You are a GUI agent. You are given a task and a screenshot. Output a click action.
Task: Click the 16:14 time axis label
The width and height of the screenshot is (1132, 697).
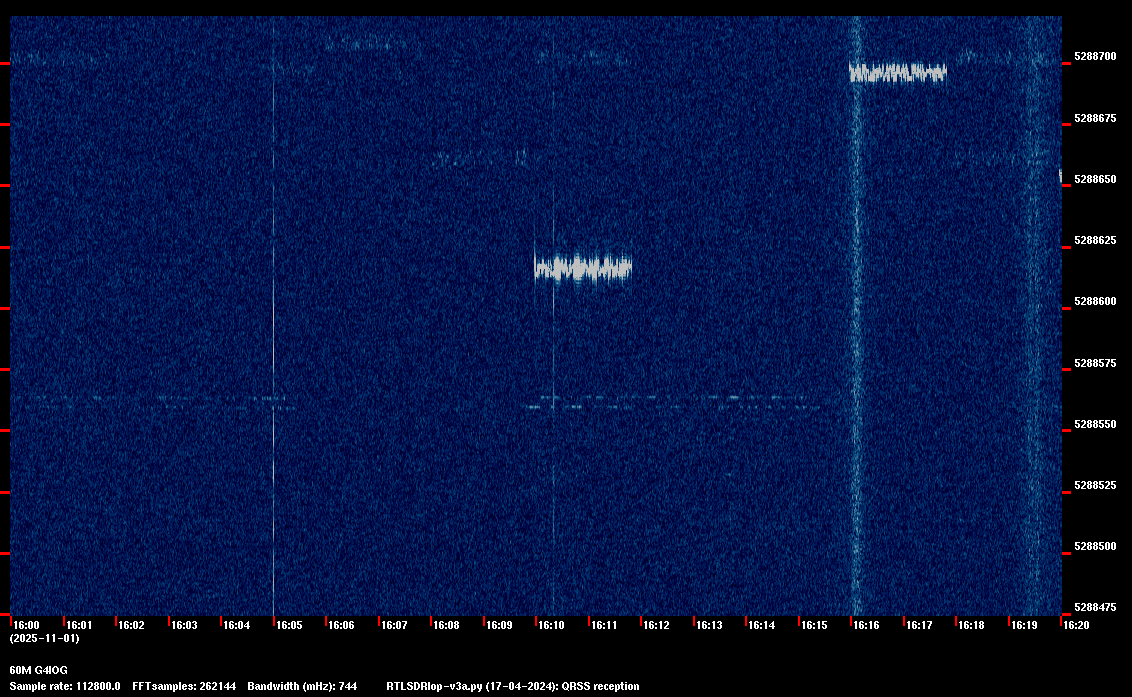762,625
